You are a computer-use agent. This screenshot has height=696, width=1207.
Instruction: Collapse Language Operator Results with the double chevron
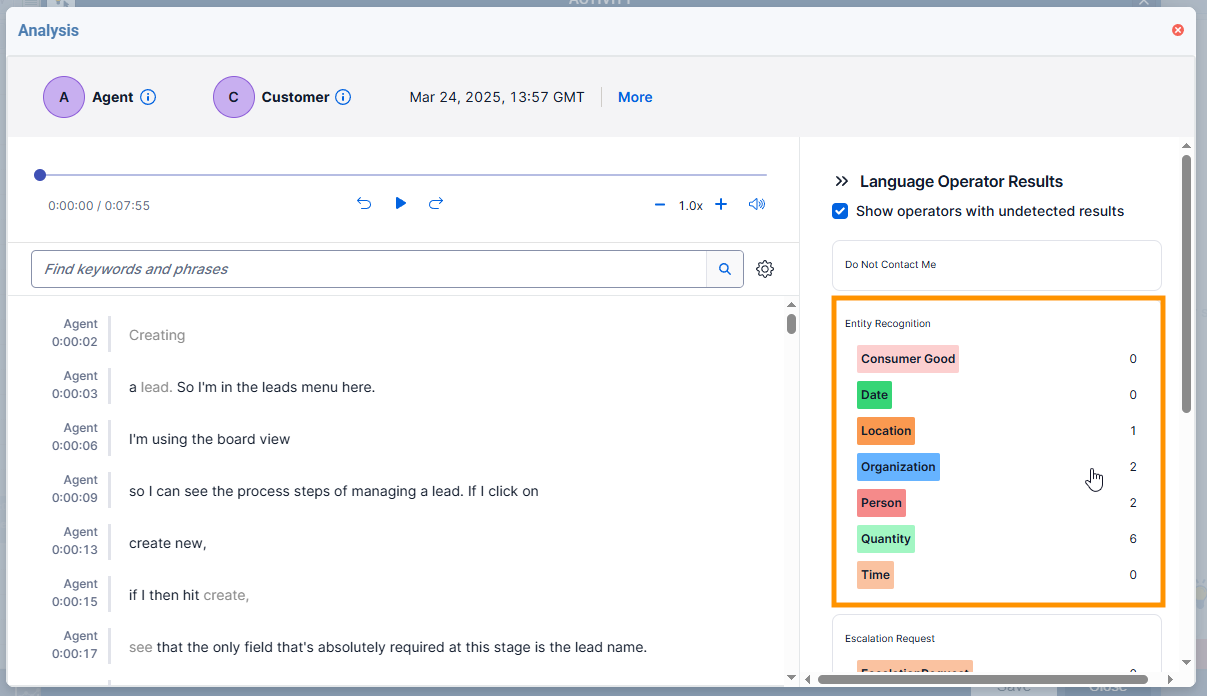(840, 181)
